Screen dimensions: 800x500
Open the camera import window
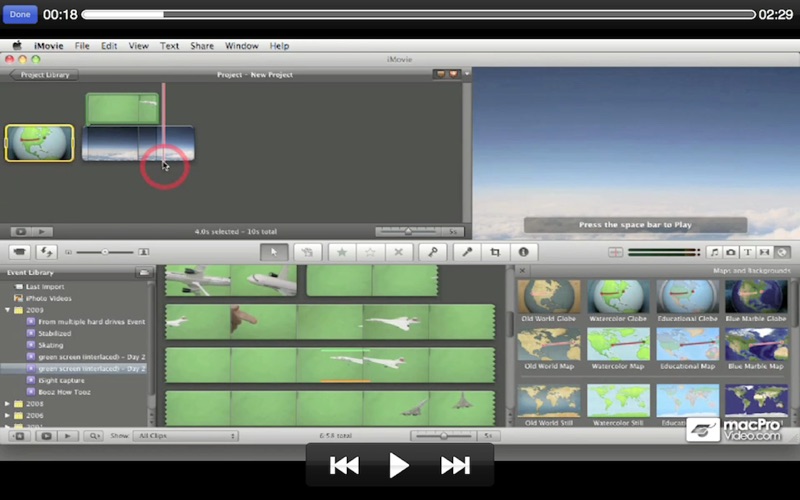19,252
